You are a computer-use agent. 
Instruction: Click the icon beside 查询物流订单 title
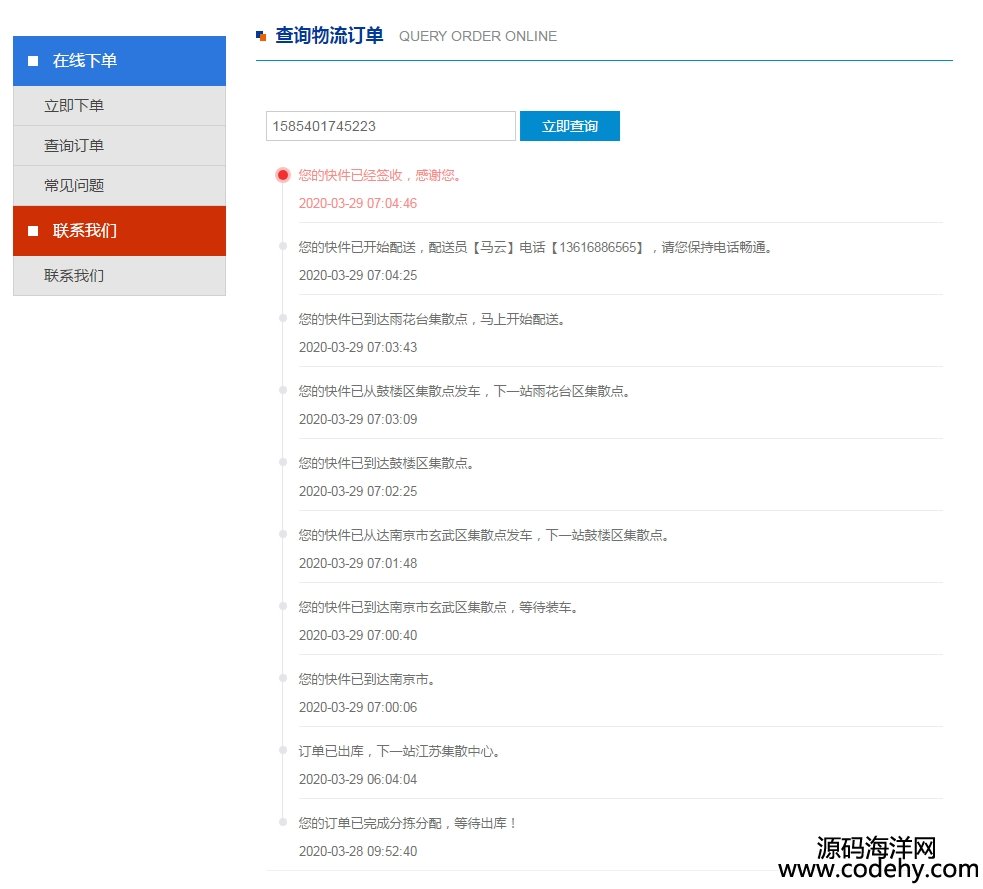pyautogui.click(x=261, y=36)
